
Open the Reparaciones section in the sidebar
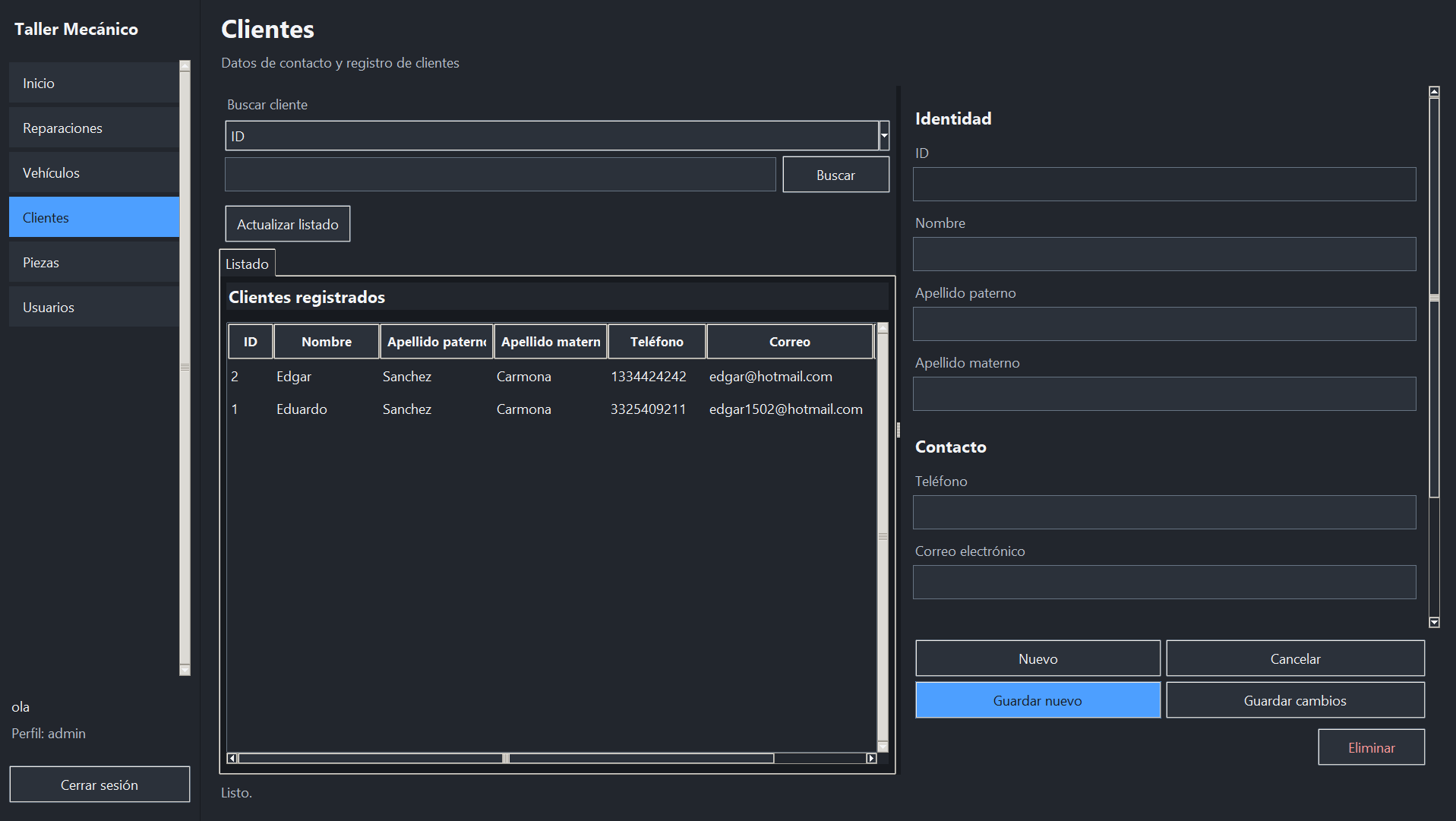tap(94, 128)
